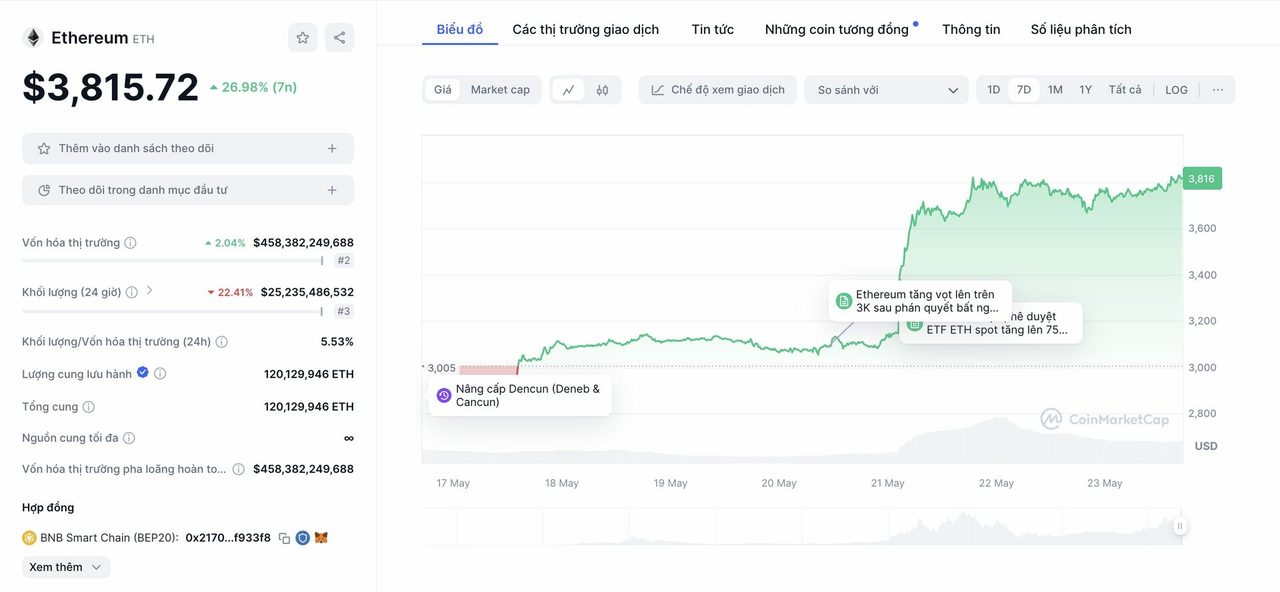1280x592 pixels.
Task: Open info icon for Khối lượng/Vốn hóa thị trường (24h)
Action: click(x=221, y=342)
